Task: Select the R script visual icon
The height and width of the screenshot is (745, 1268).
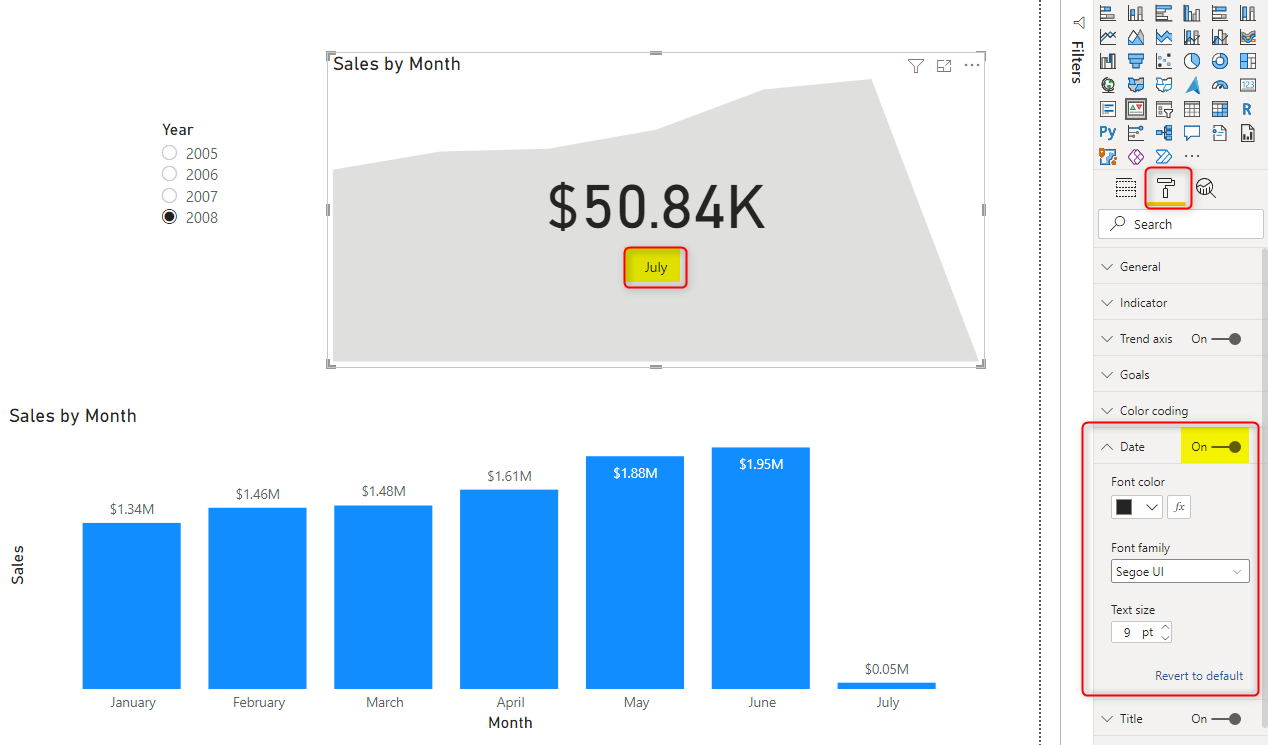Action: tap(1248, 108)
